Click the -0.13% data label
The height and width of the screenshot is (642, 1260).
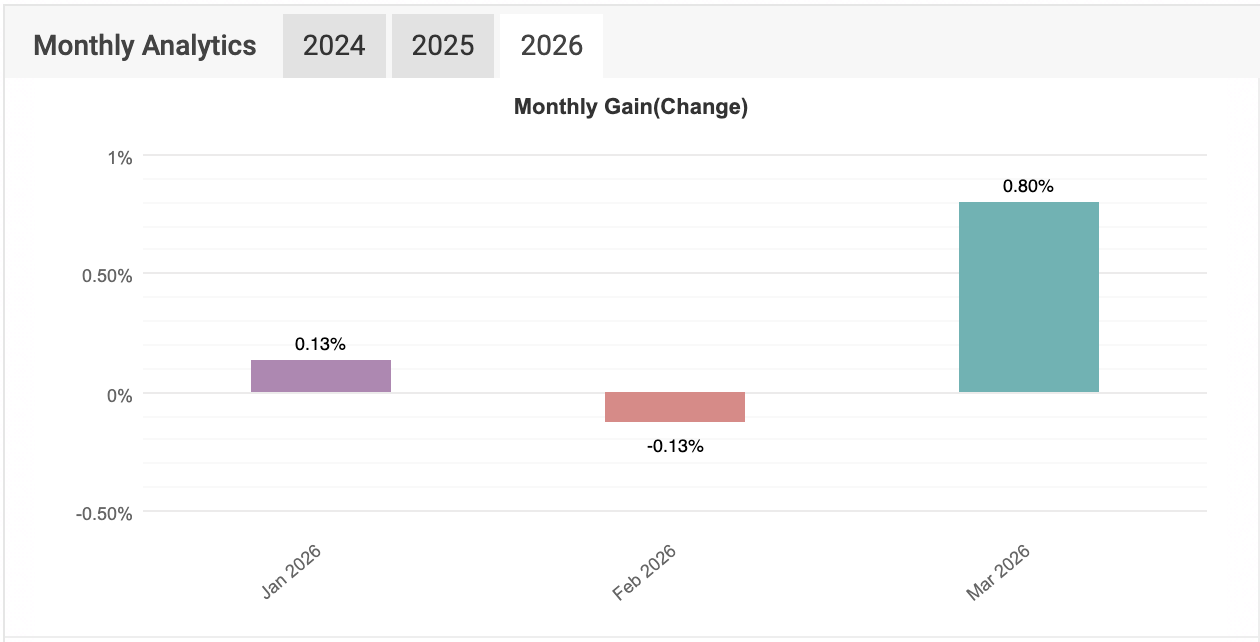pos(675,446)
